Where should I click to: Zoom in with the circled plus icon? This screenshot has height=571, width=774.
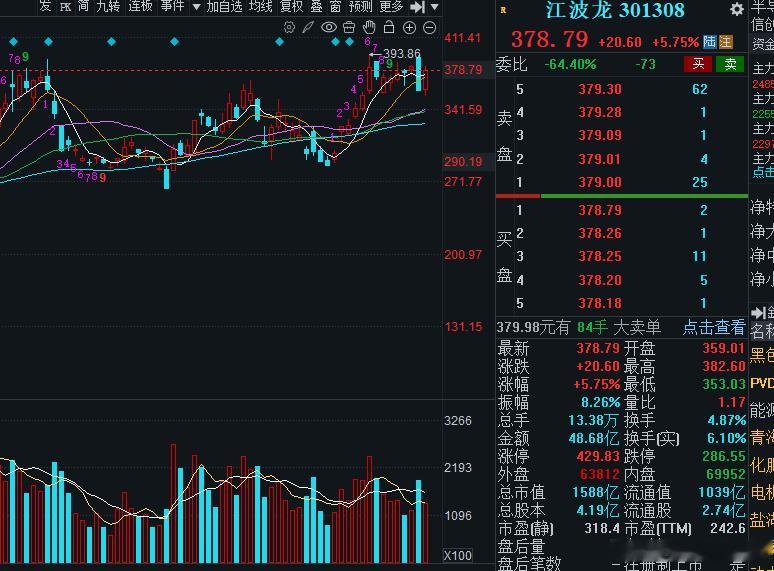(409, 28)
